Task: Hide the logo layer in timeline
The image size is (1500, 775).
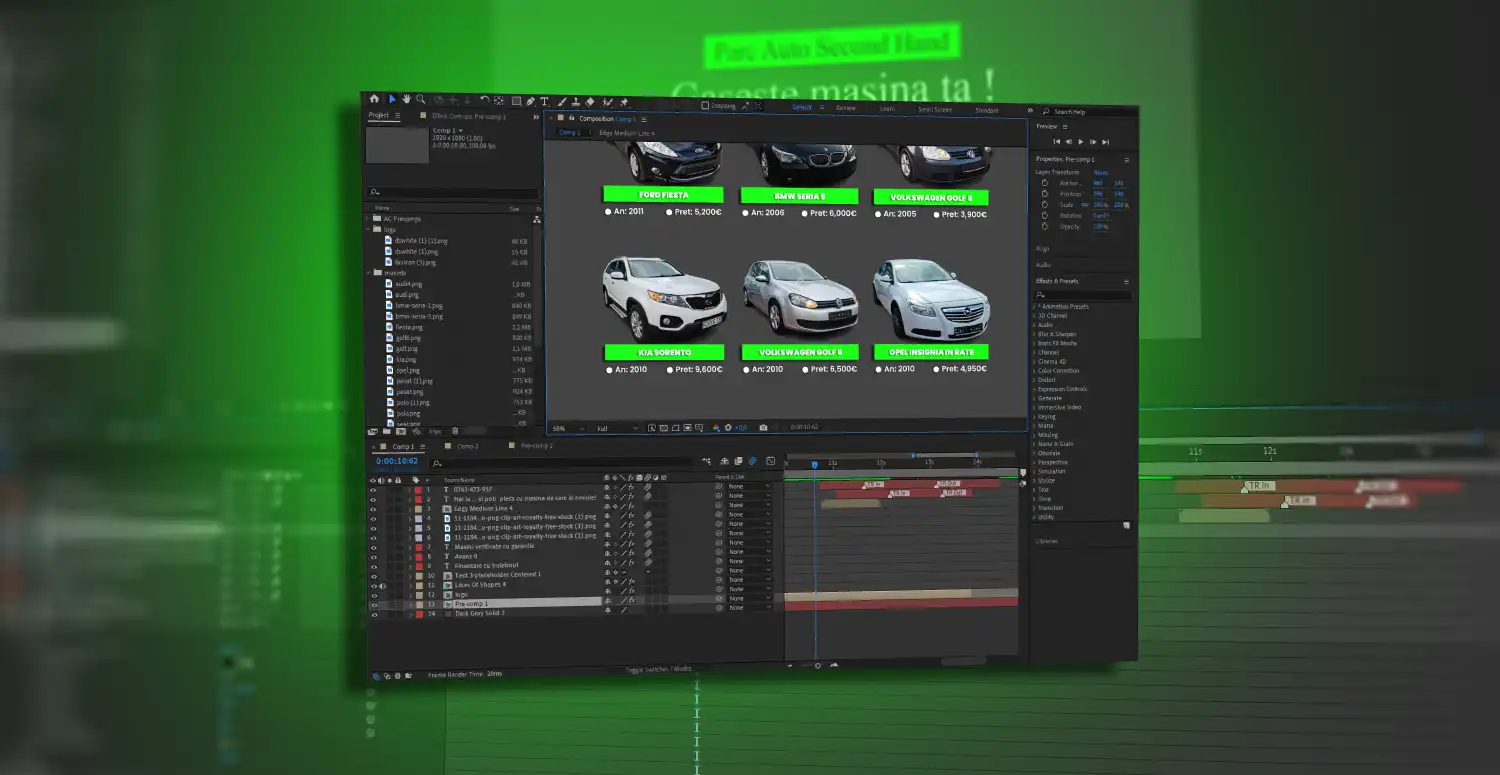Action: click(x=373, y=595)
